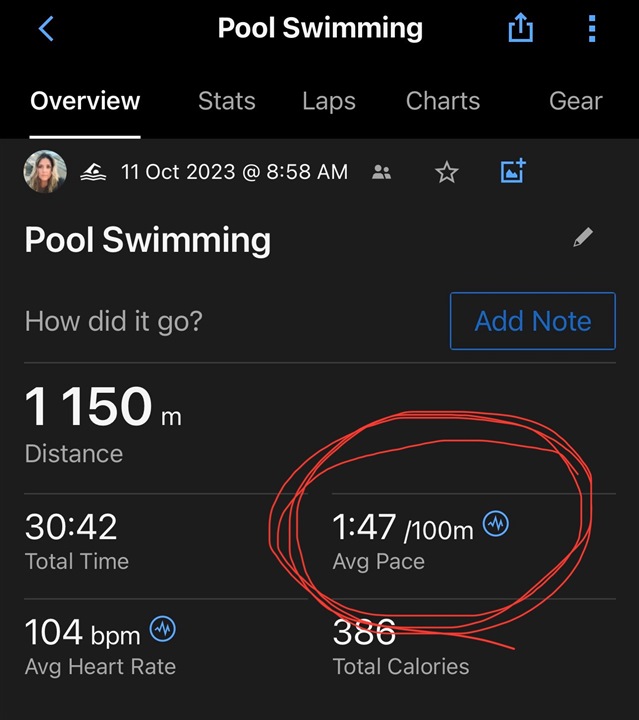Tap the Avg Heart Rate insights icon
This screenshot has height=720, width=639.
coord(163,629)
